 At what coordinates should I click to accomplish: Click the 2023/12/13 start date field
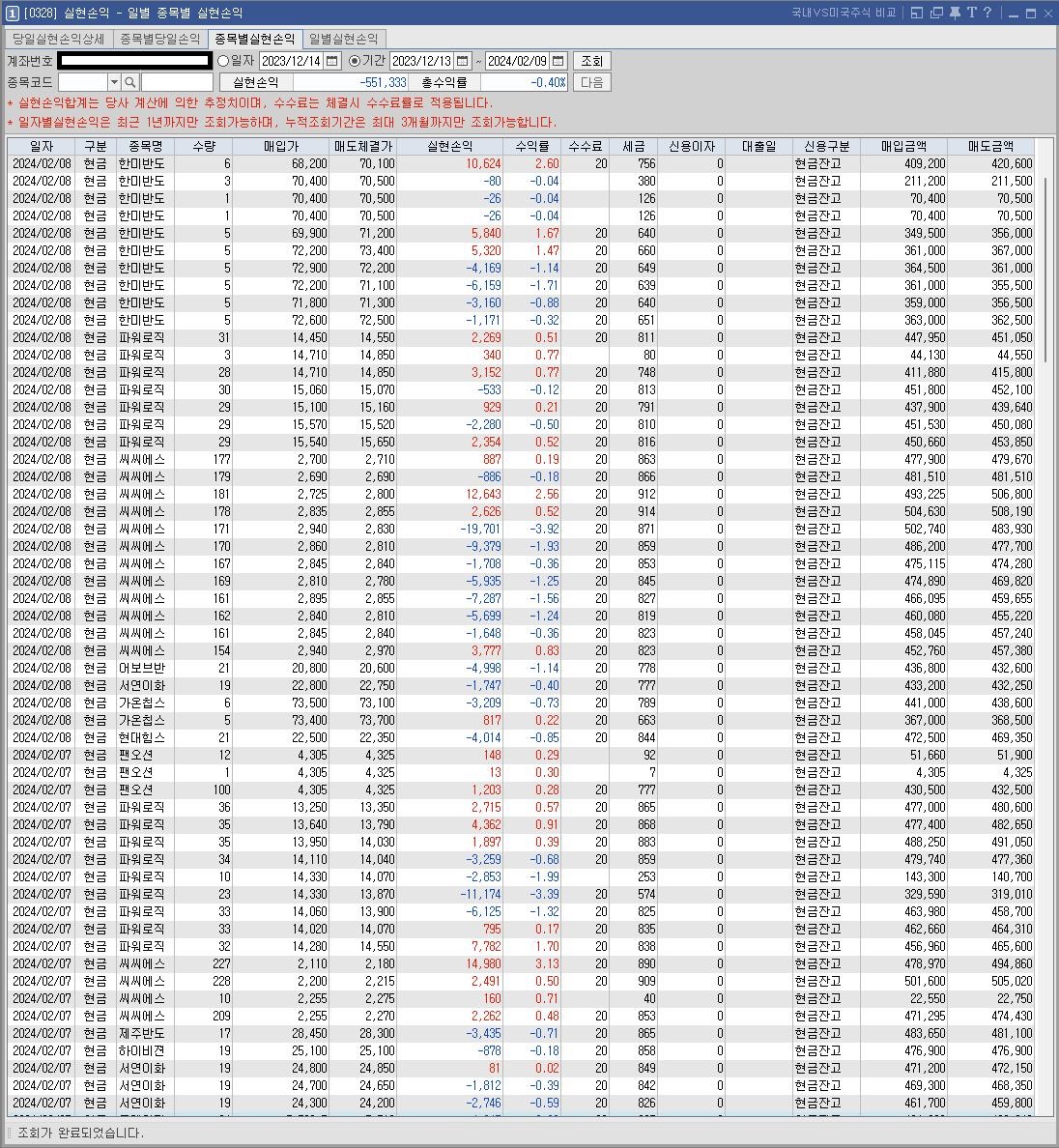421,61
